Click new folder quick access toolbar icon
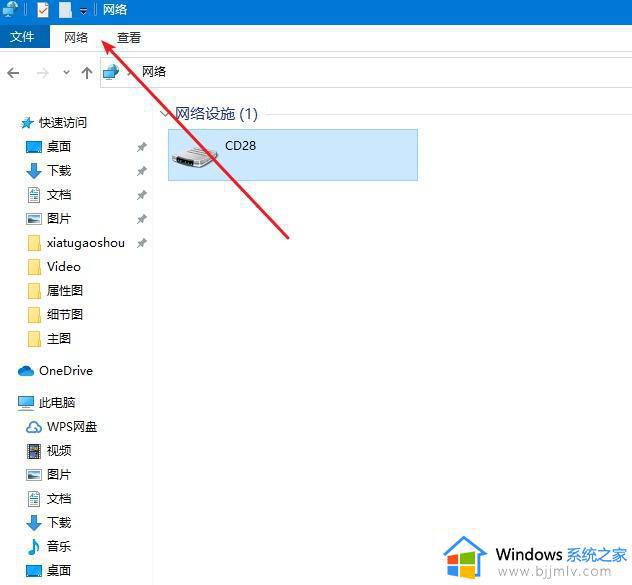The image size is (632, 585). (65, 10)
